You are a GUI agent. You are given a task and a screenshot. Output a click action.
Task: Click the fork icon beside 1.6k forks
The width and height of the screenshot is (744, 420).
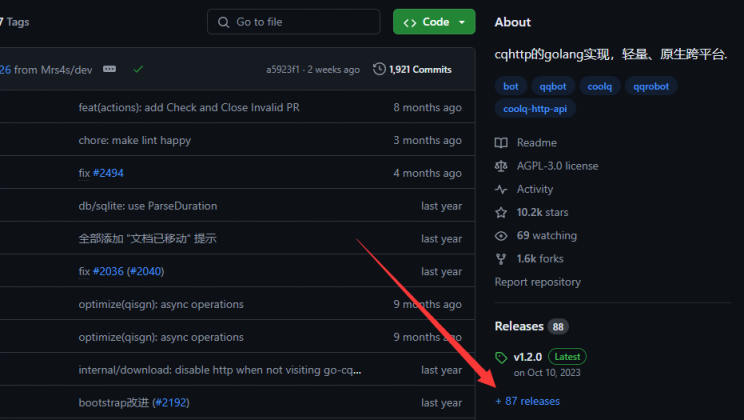501,259
